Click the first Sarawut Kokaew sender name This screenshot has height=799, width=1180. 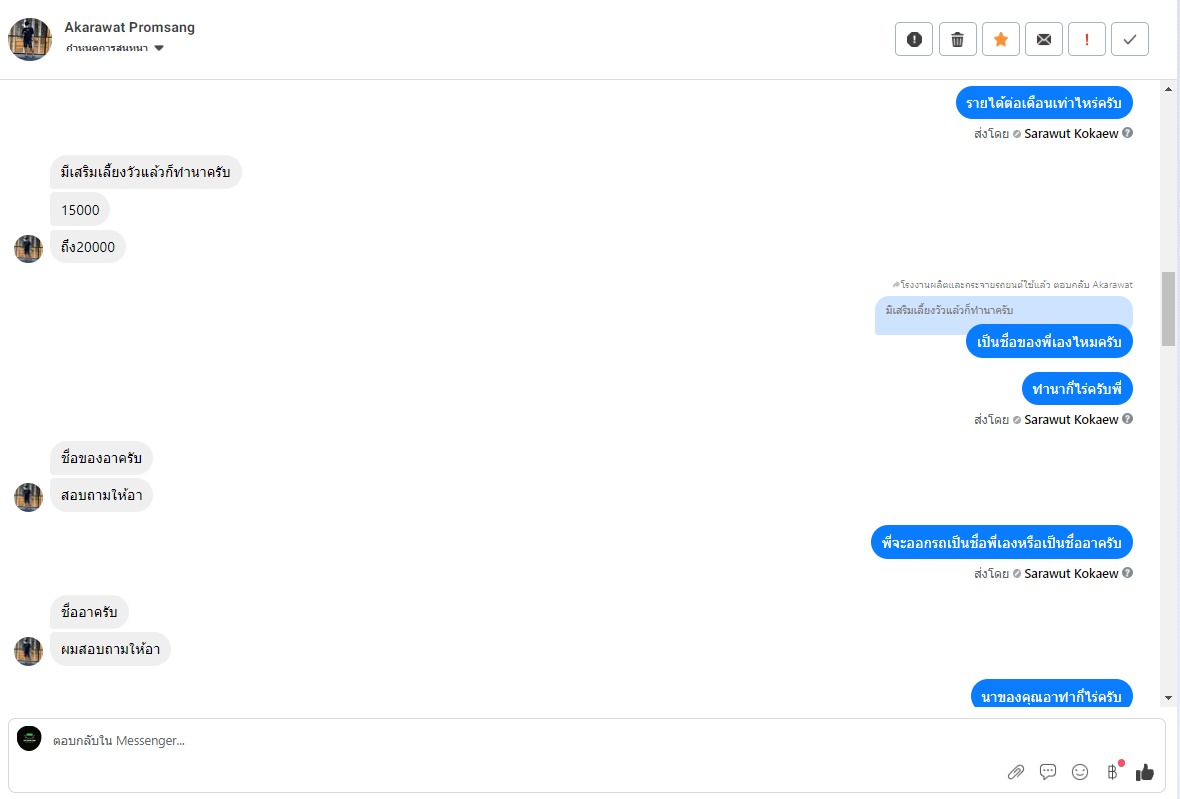point(1071,133)
